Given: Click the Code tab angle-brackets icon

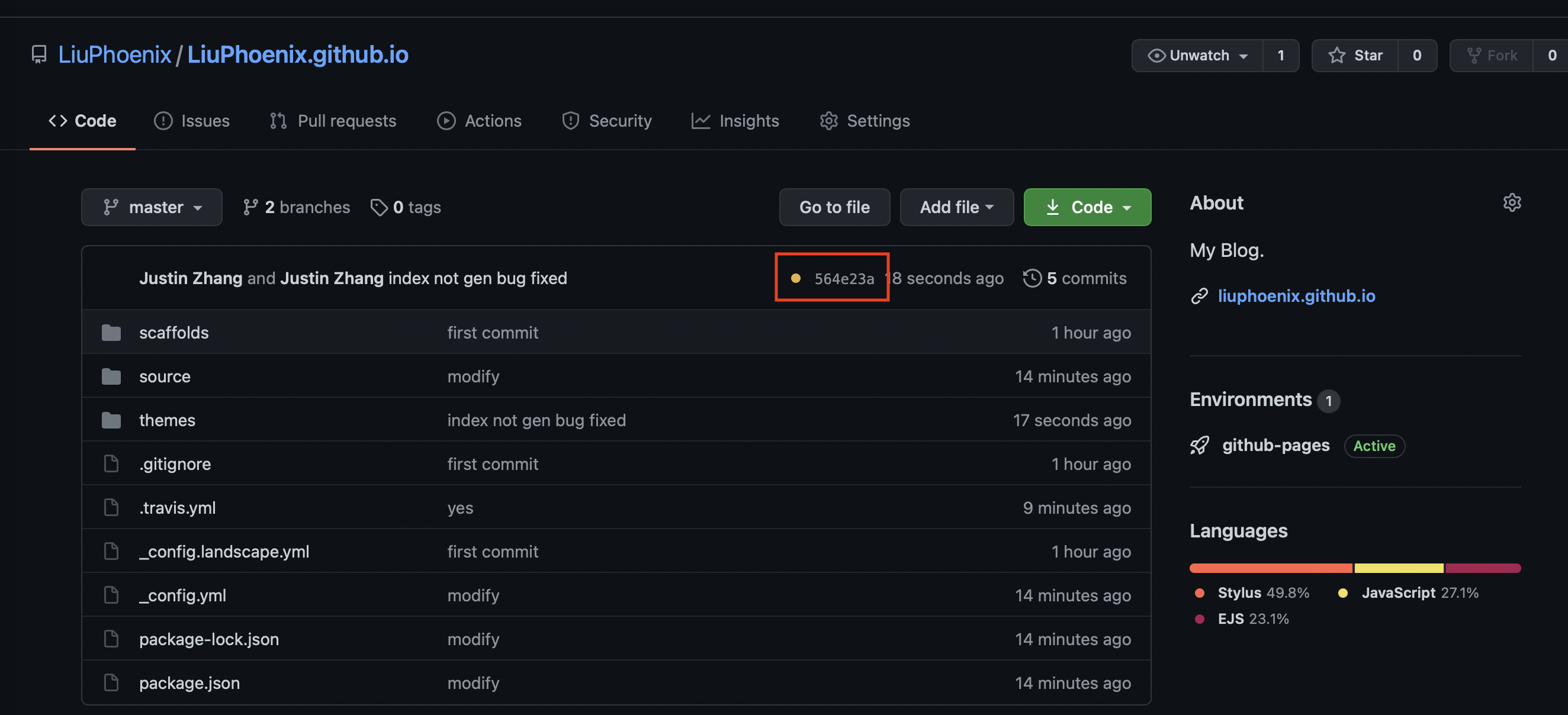Looking at the screenshot, I should pos(58,121).
